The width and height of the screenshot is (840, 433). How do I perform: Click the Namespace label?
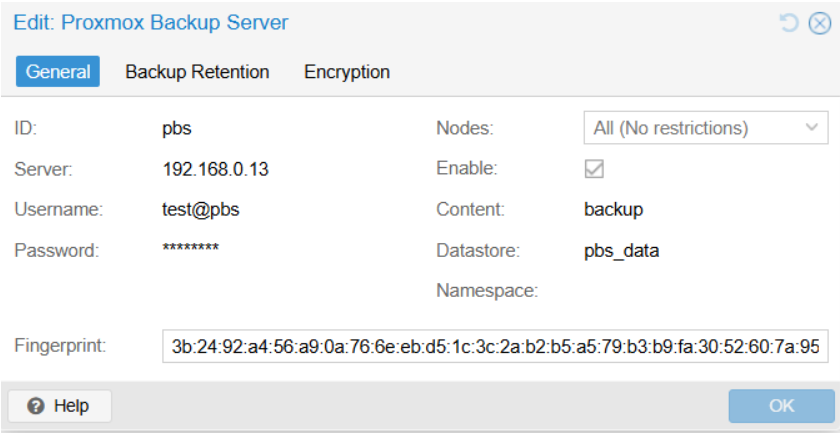(x=487, y=291)
